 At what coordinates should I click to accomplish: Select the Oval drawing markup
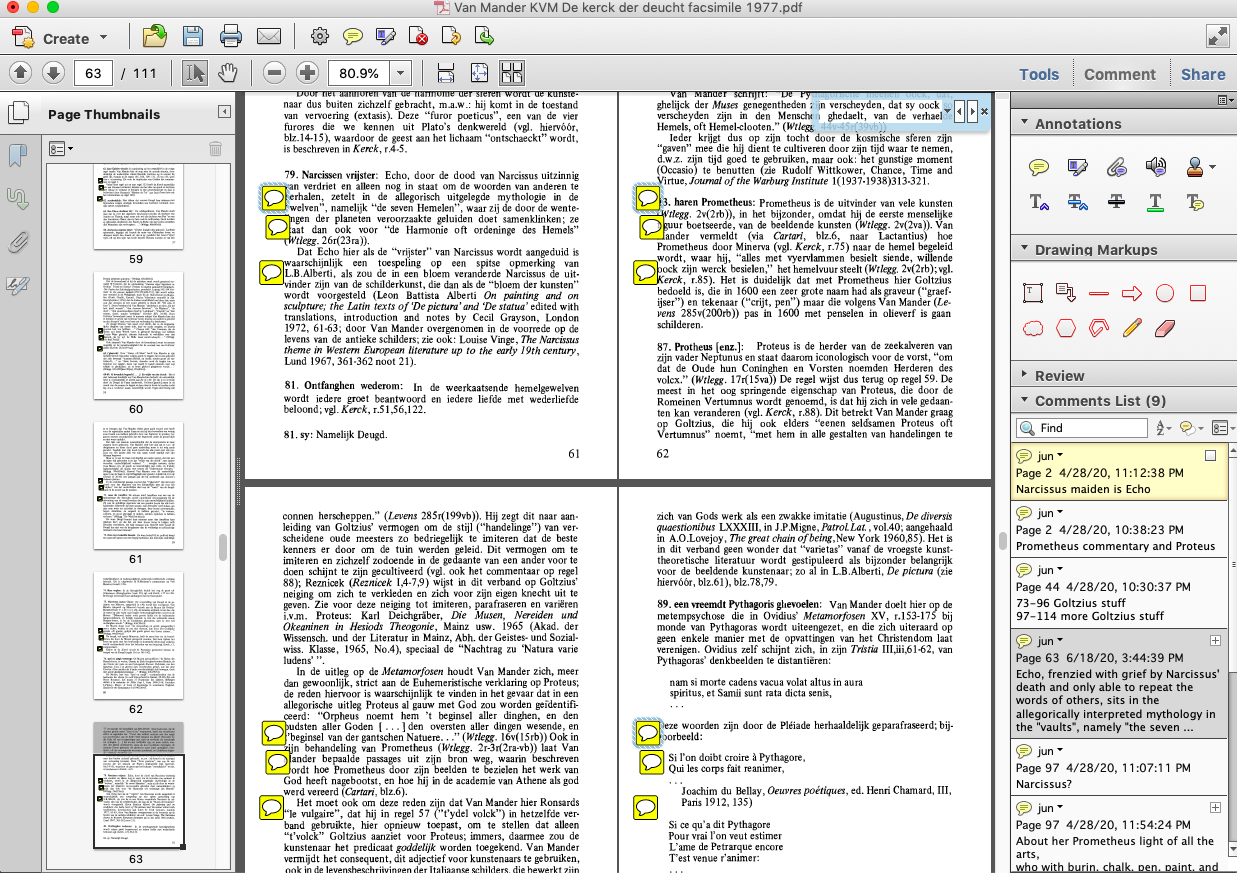coord(1164,293)
